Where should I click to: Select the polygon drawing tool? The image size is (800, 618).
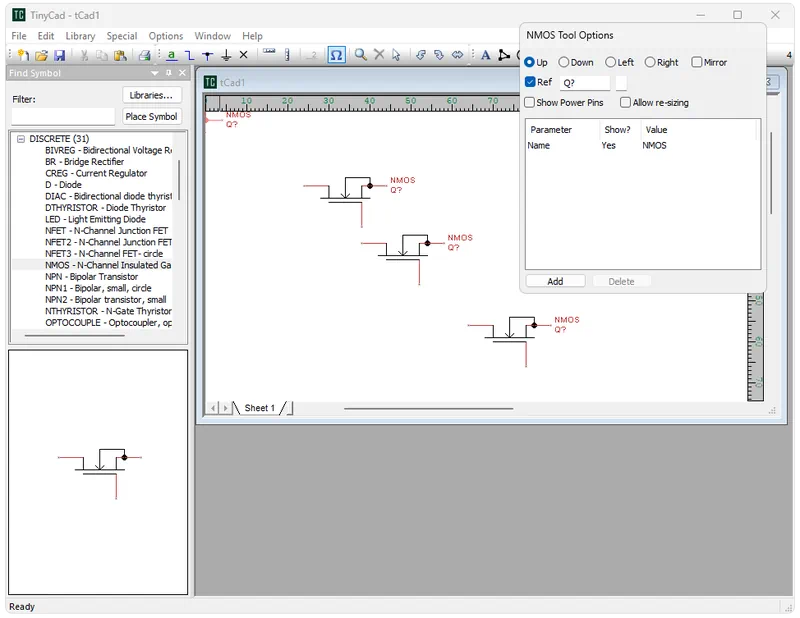pos(504,55)
